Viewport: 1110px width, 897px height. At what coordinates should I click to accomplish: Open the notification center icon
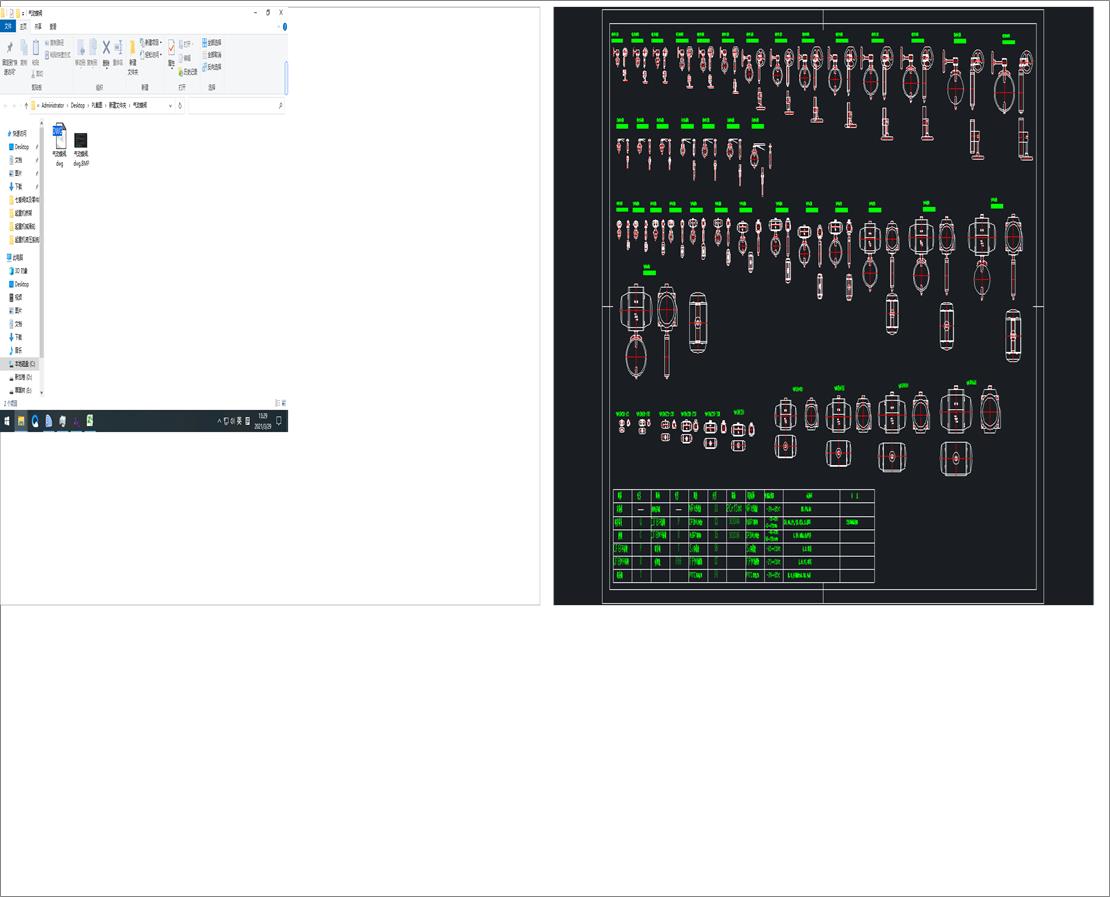pos(279,421)
